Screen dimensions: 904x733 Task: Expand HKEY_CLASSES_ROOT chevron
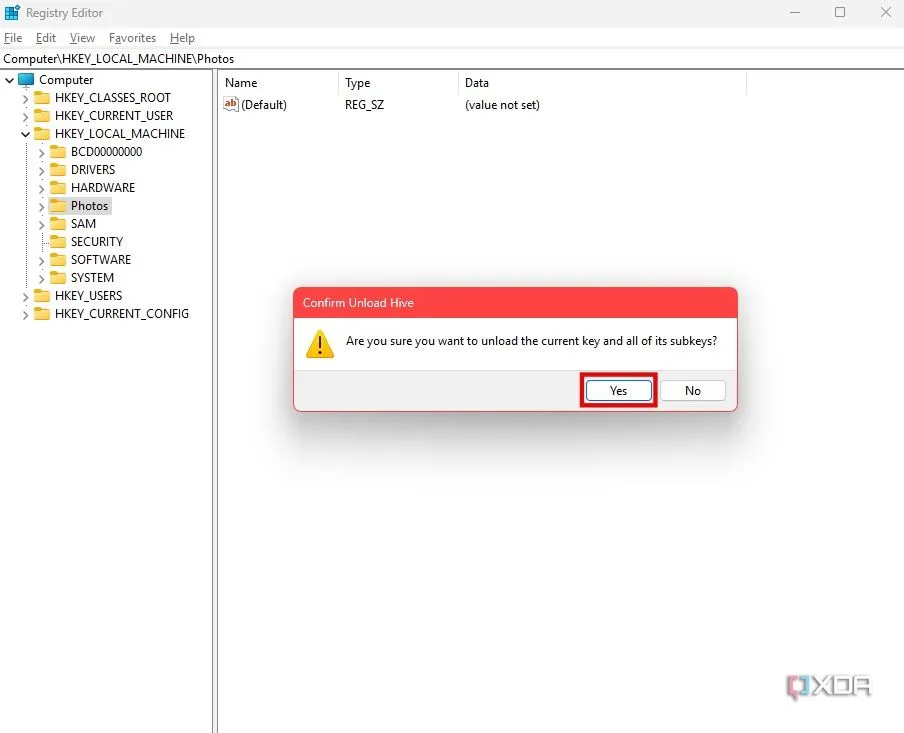pos(25,99)
